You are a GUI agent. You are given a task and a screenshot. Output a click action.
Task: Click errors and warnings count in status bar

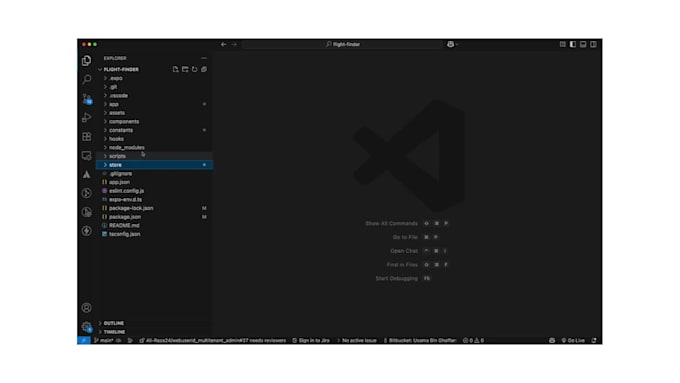tap(473, 340)
